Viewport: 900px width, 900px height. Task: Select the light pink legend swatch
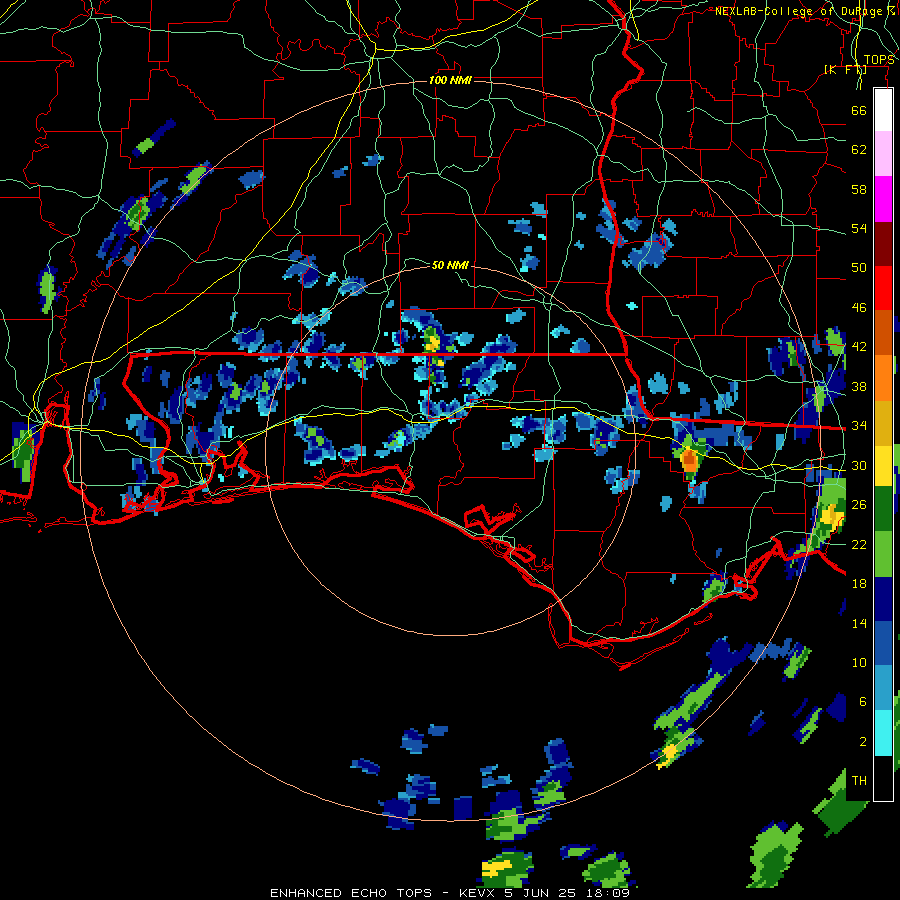pos(883,154)
